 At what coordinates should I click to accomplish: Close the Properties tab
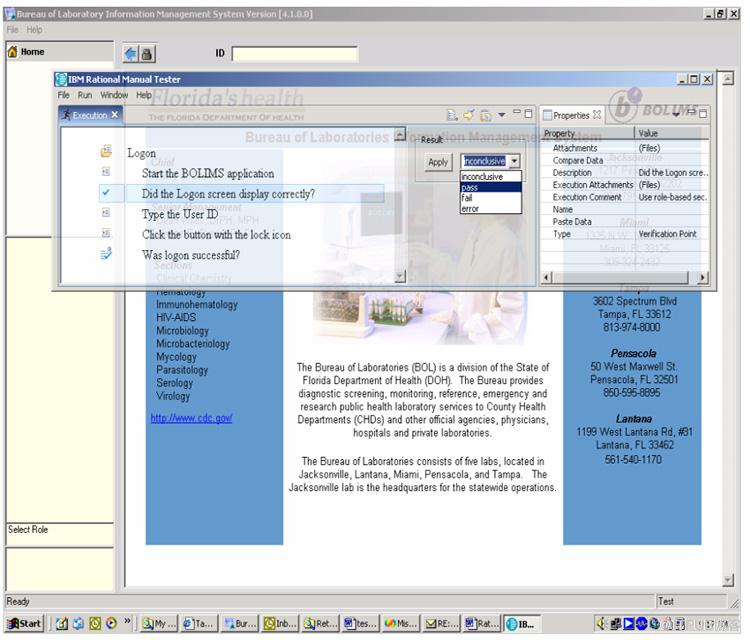tap(596, 115)
